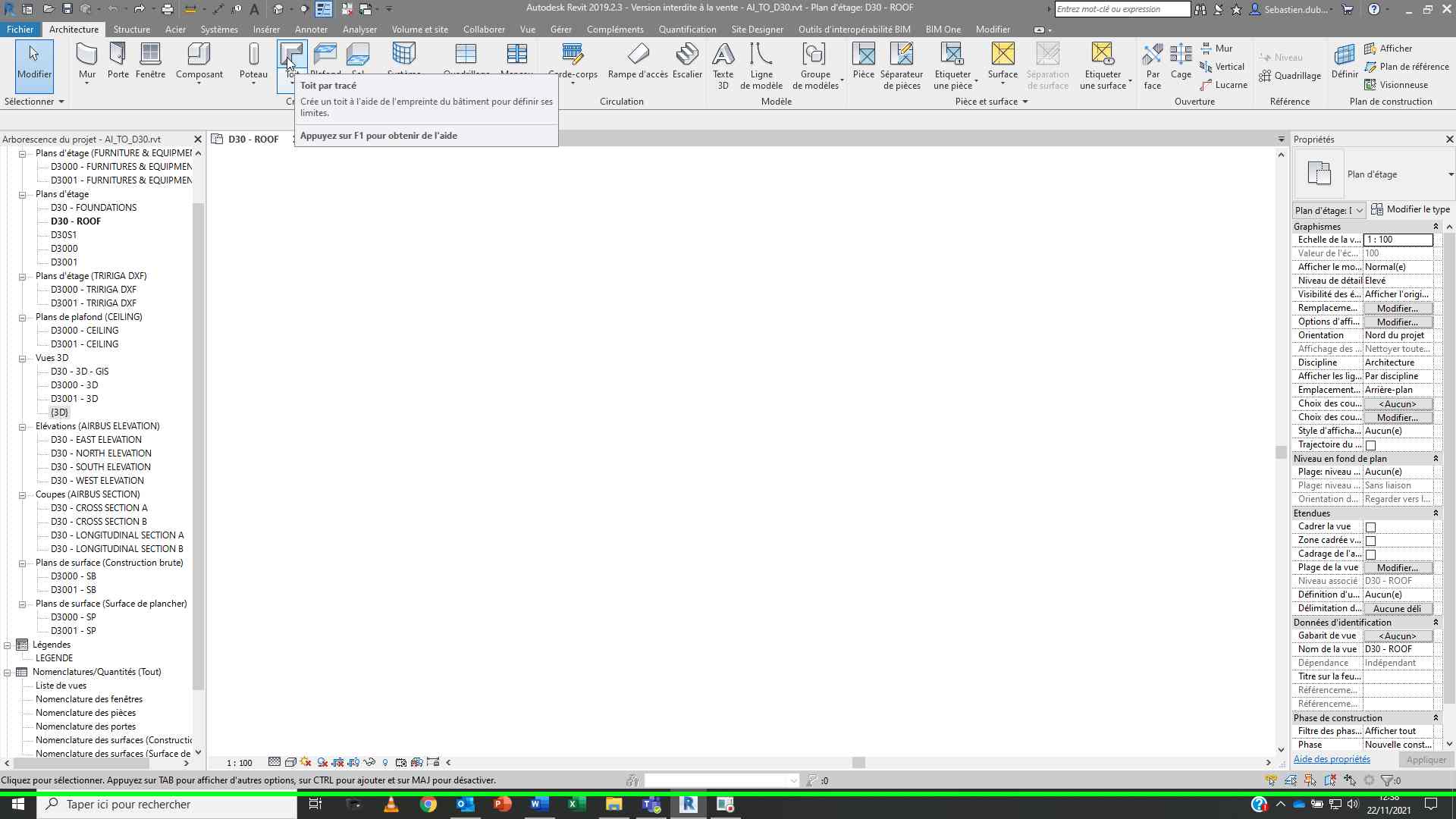Image resolution: width=1456 pixels, height=819 pixels.
Task: Click the Echelle de la vue 1 : 100 field
Action: click(1398, 240)
